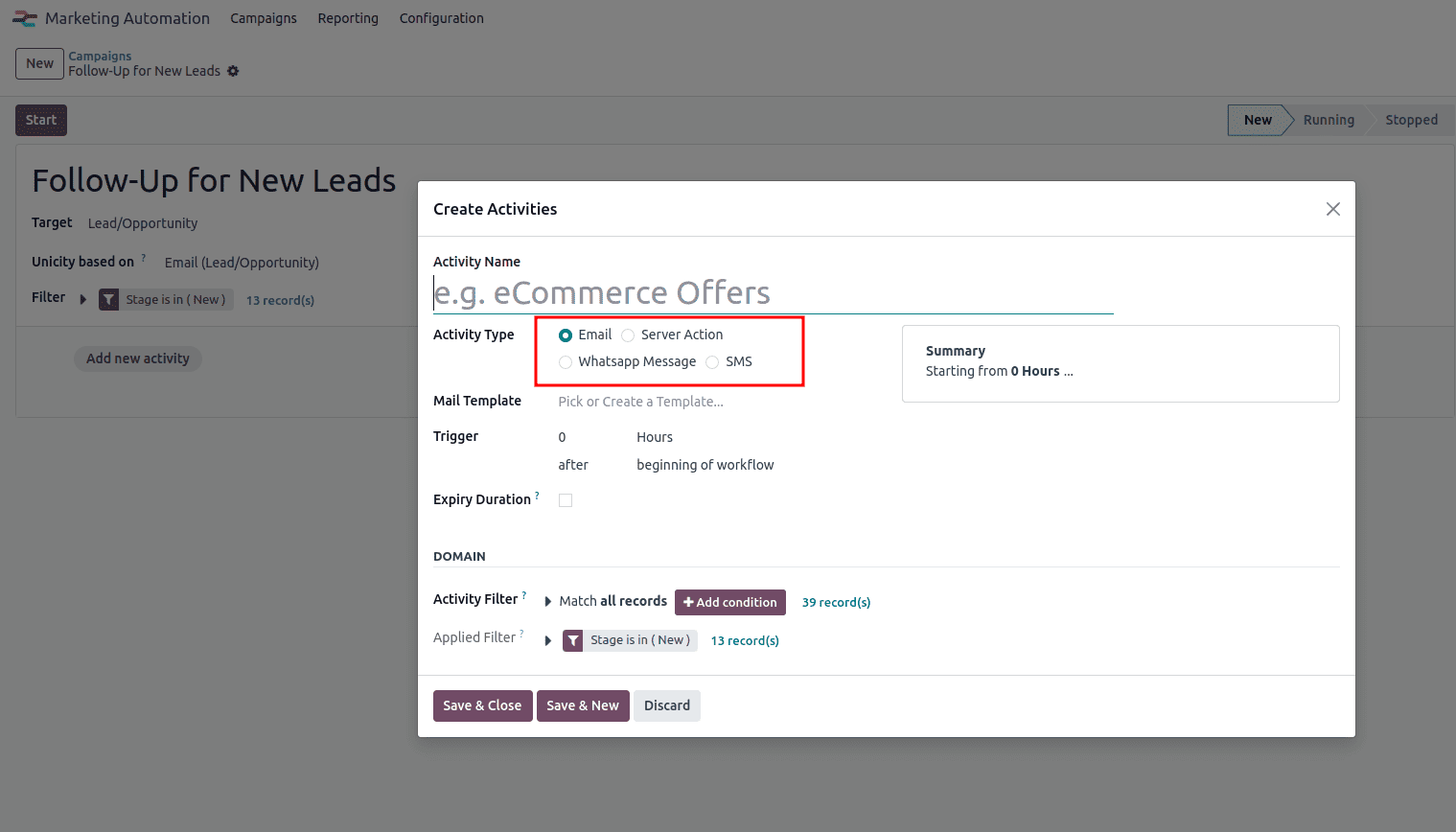
Task: Click the Add condition button
Action: tap(730, 602)
